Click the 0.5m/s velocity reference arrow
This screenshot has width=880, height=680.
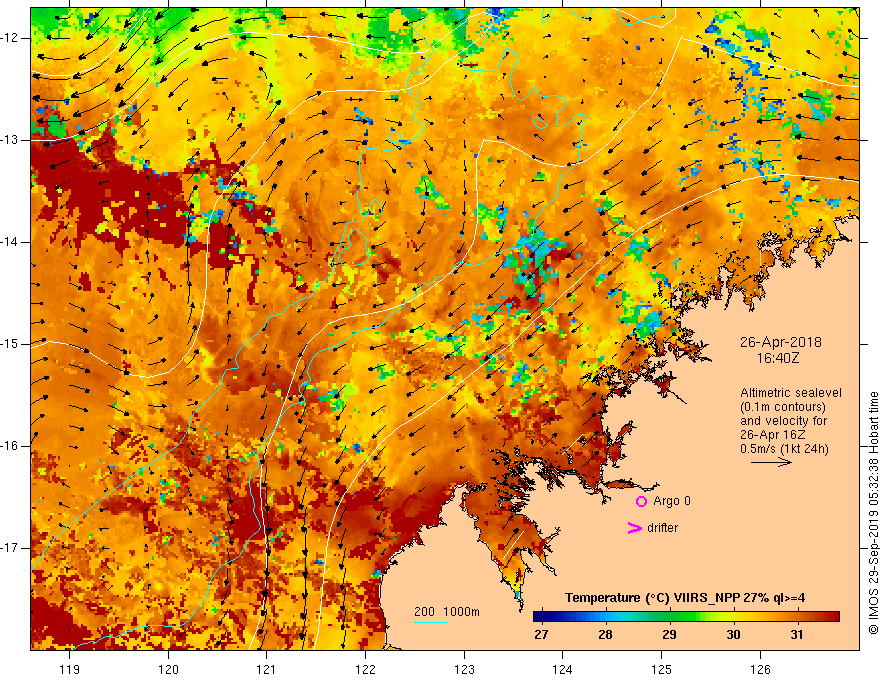pyautogui.click(x=771, y=462)
